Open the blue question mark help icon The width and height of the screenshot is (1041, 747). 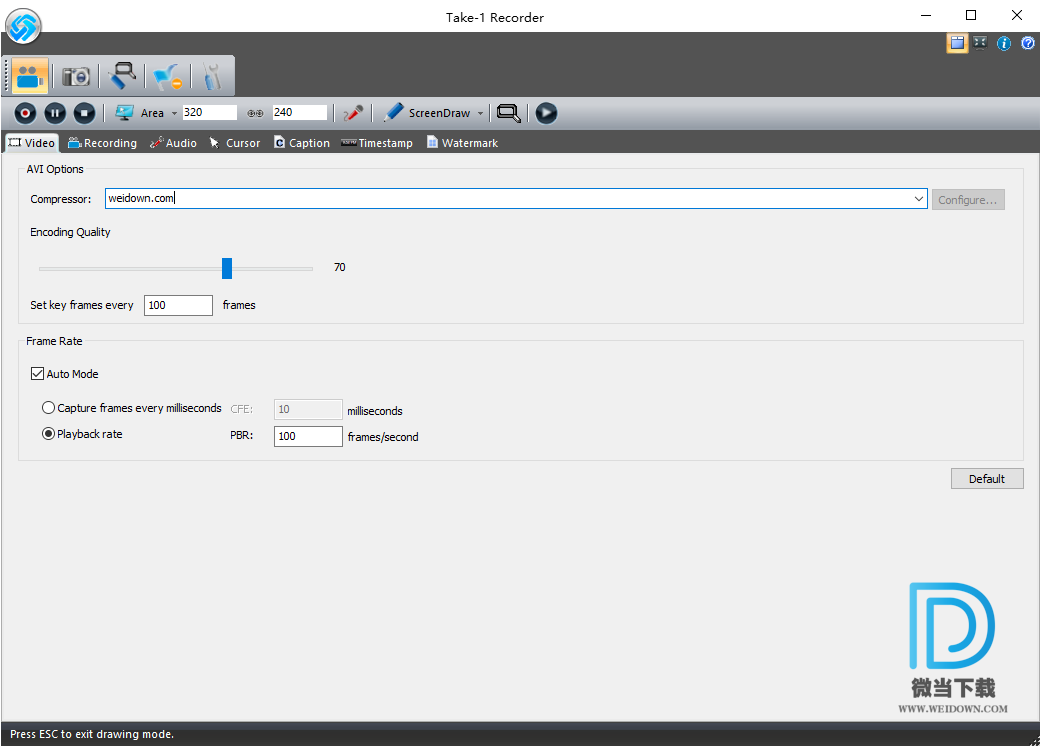(x=1028, y=43)
